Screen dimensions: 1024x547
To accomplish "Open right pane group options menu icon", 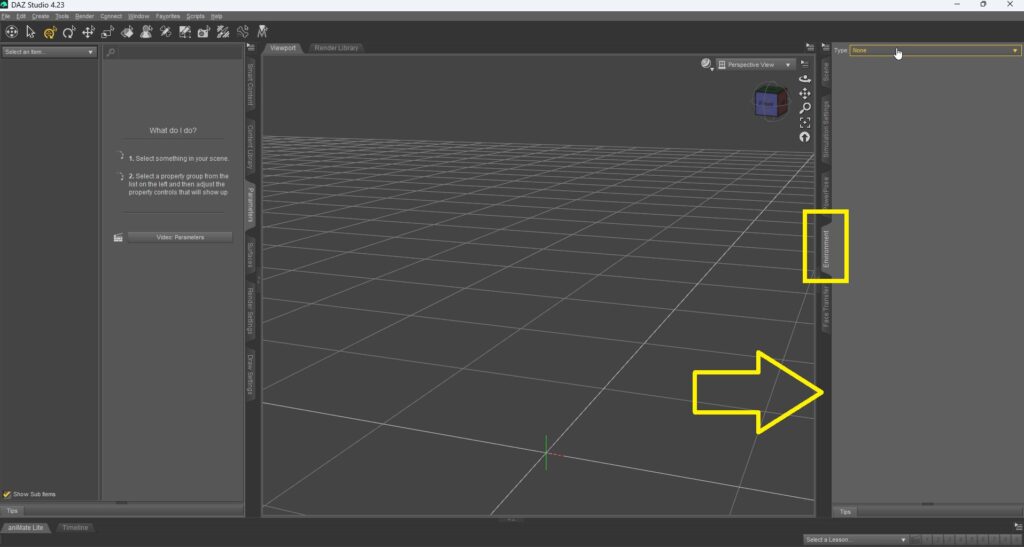I will pyautogui.click(x=825, y=47).
